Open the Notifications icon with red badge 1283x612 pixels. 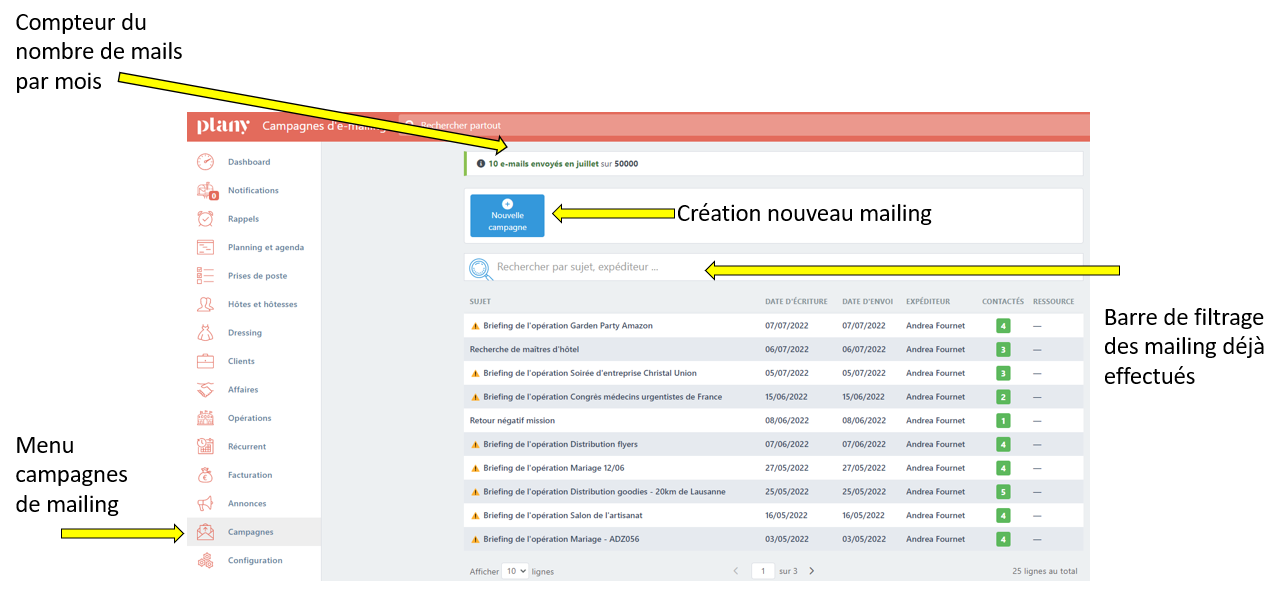pyautogui.click(x=205, y=190)
